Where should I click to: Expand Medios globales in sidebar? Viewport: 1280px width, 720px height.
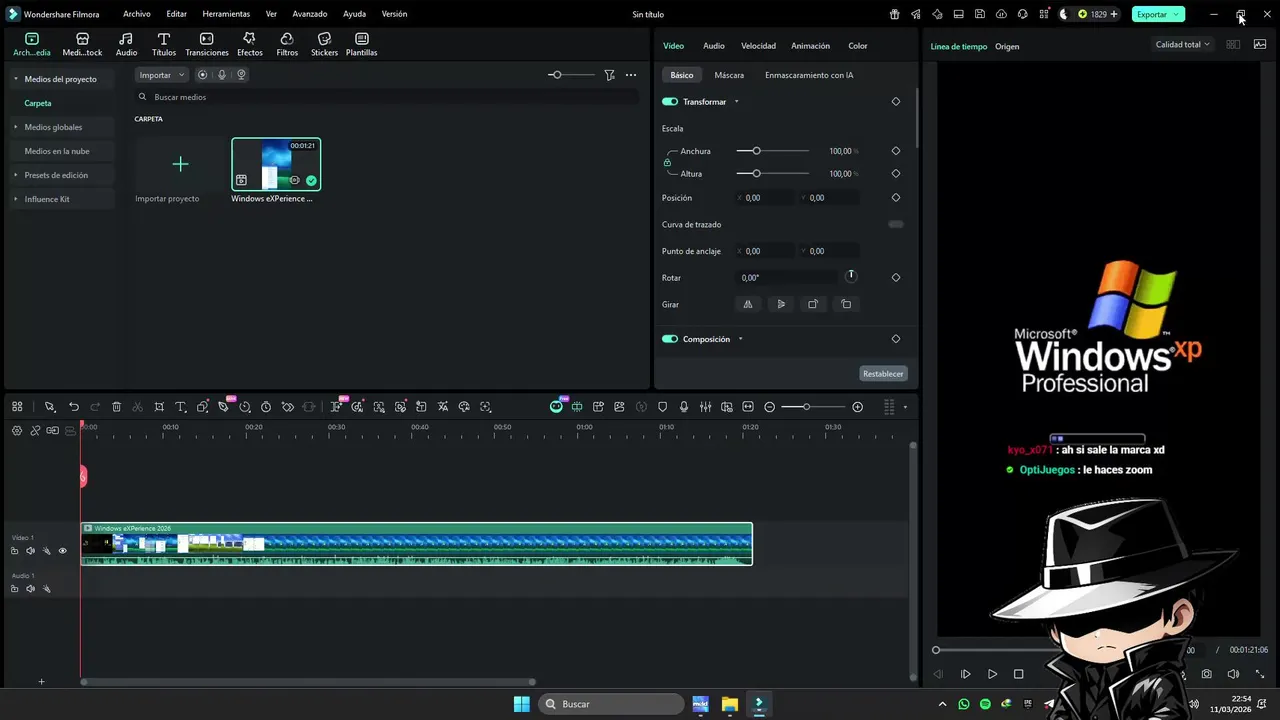[x=16, y=127]
